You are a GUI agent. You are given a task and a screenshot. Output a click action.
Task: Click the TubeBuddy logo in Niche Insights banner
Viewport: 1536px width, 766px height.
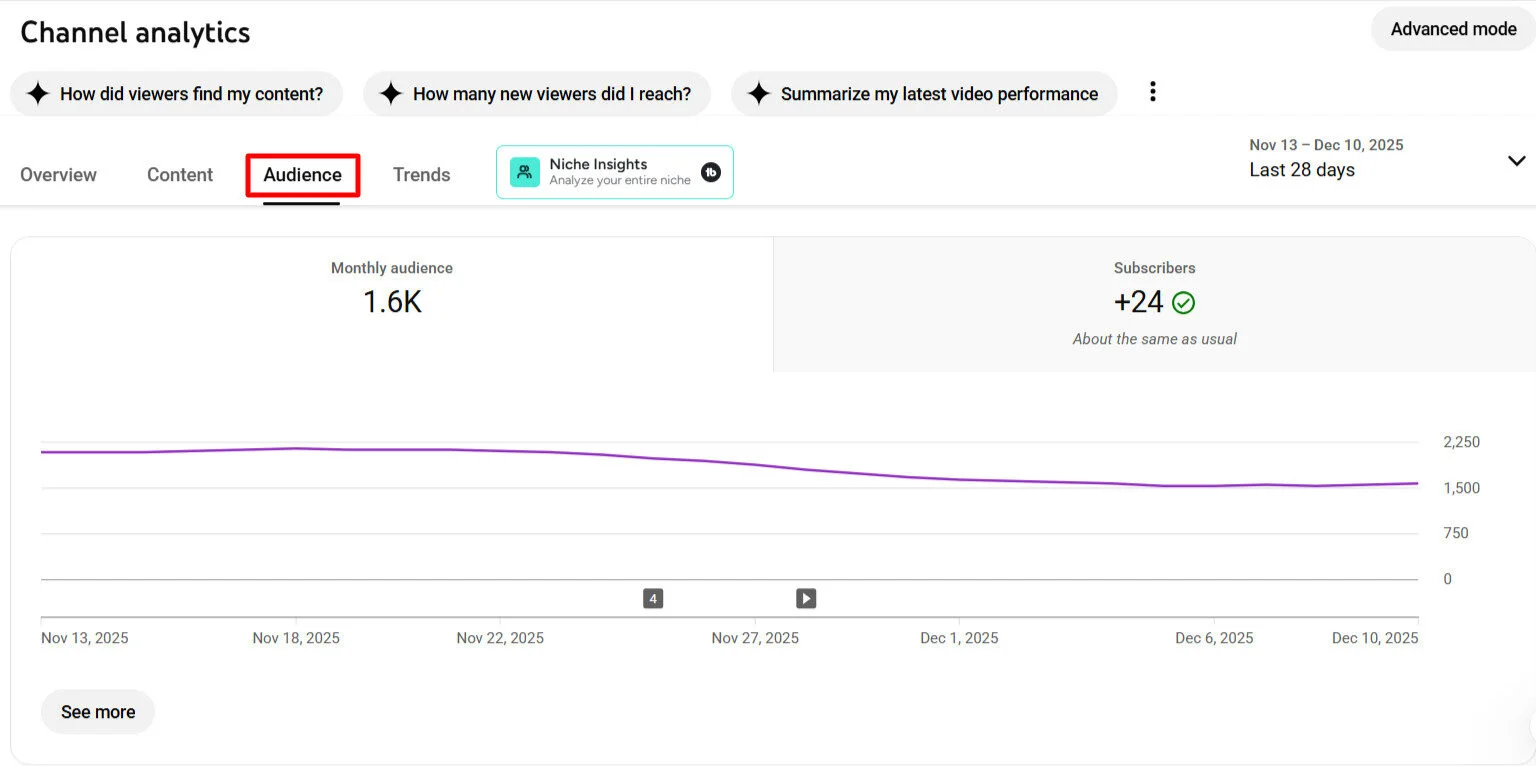(711, 172)
